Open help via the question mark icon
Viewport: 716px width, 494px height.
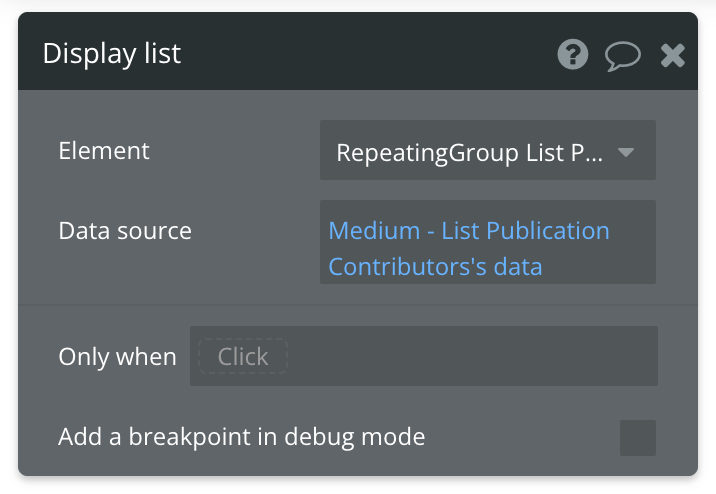[573, 54]
